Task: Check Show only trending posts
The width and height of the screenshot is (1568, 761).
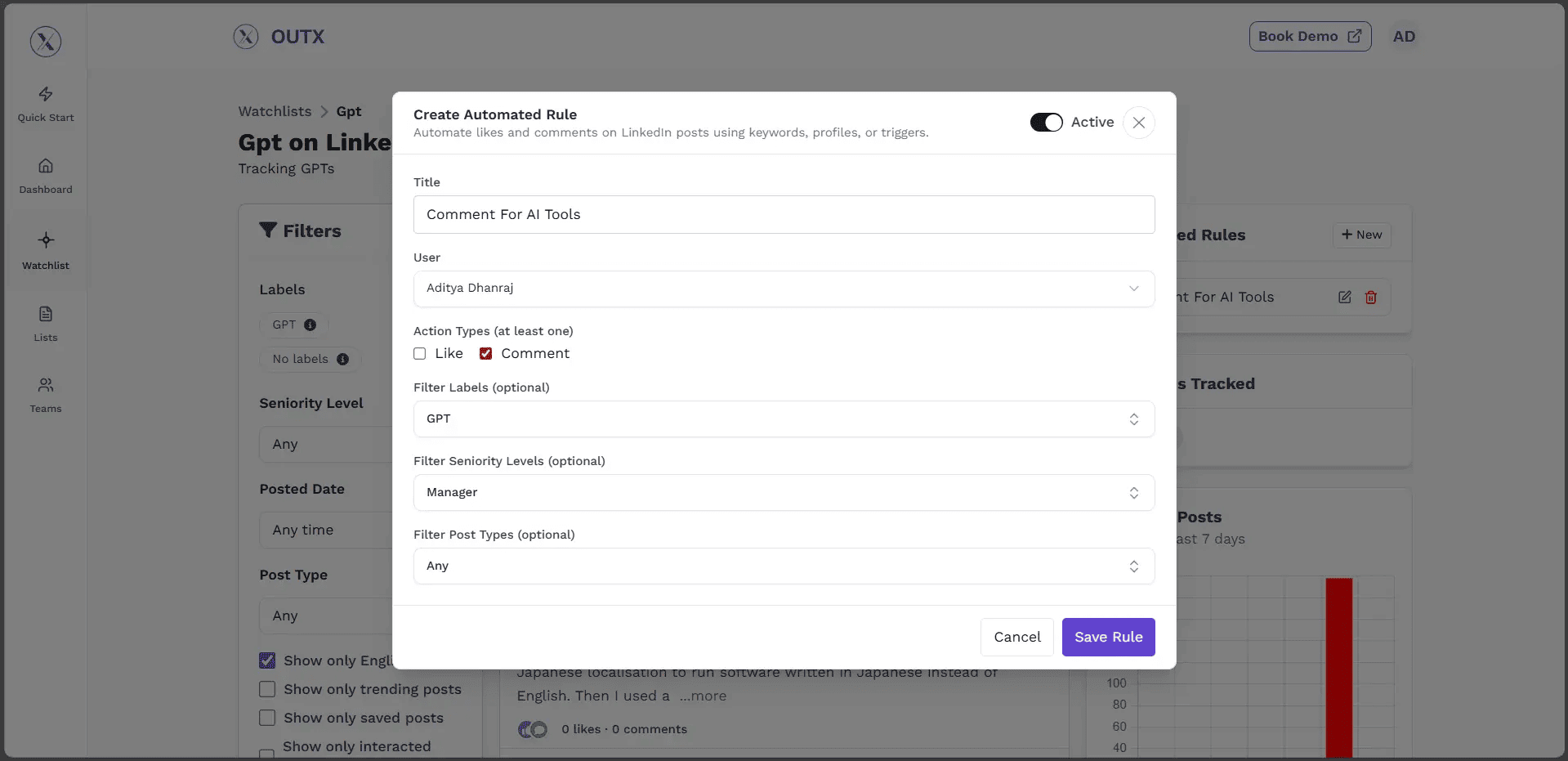Action: click(266, 689)
